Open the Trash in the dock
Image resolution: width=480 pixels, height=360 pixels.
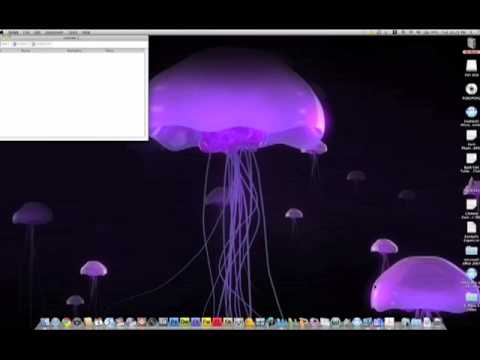[438, 322]
